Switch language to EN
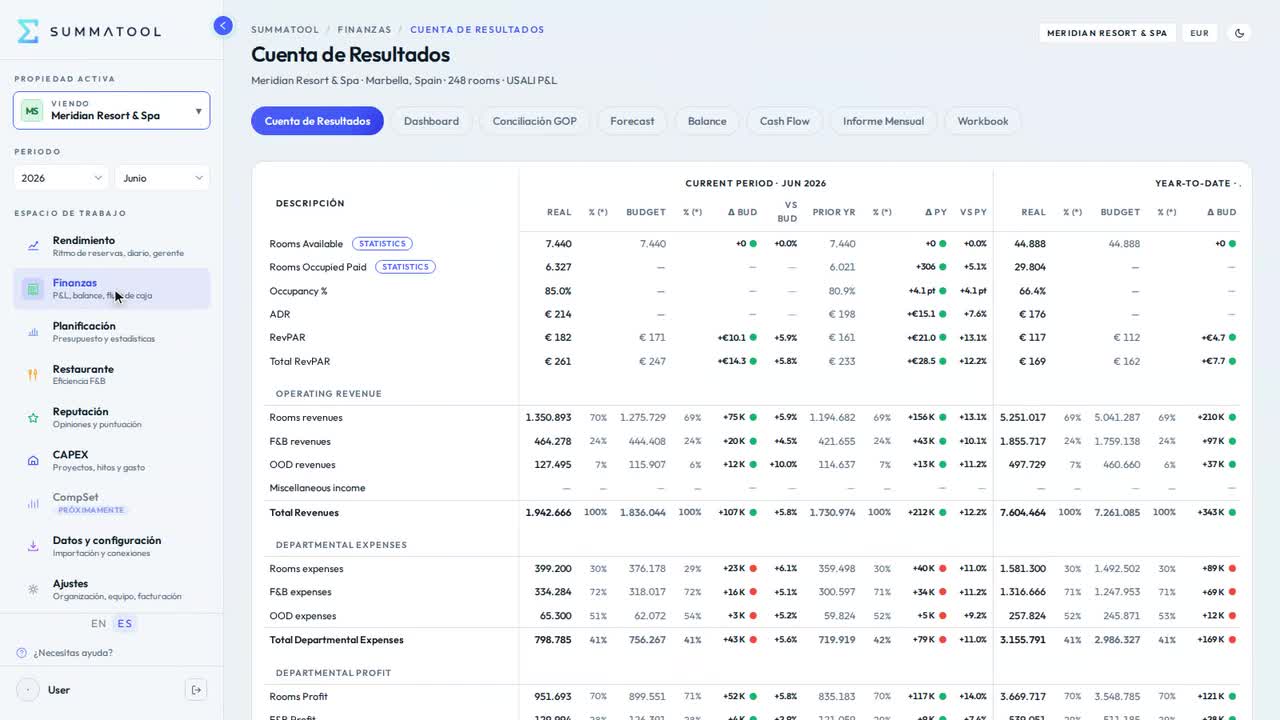Viewport: 1280px width, 720px height. [98, 624]
